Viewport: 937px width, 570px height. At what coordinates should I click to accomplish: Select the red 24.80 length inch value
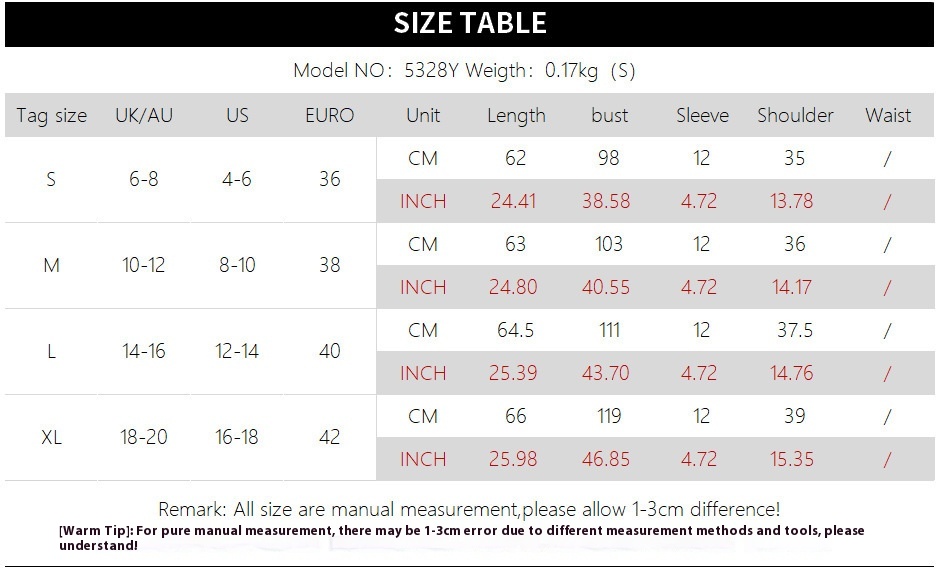click(x=513, y=287)
